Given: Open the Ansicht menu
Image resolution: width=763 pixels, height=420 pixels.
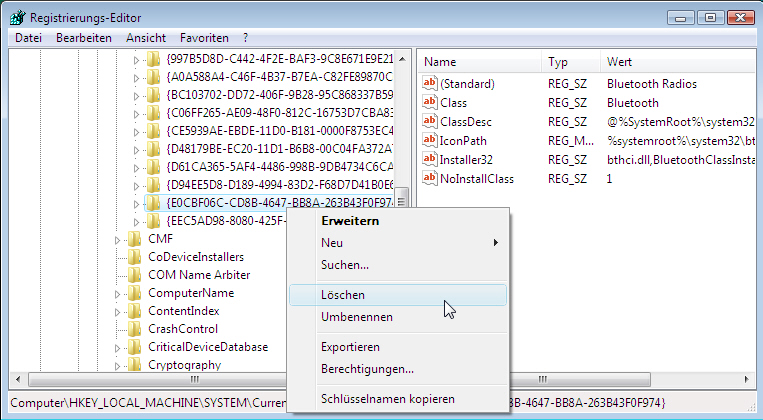Looking at the screenshot, I should tap(145, 38).
